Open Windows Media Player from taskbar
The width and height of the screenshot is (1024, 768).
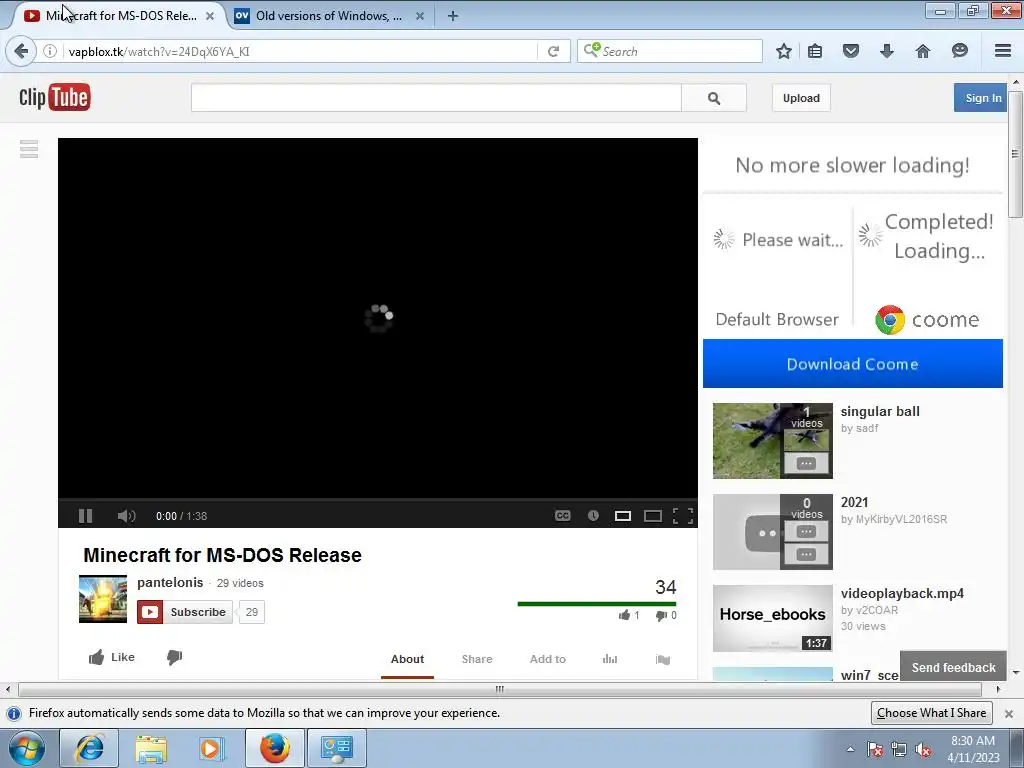pyautogui.click(x=211, y=748)
